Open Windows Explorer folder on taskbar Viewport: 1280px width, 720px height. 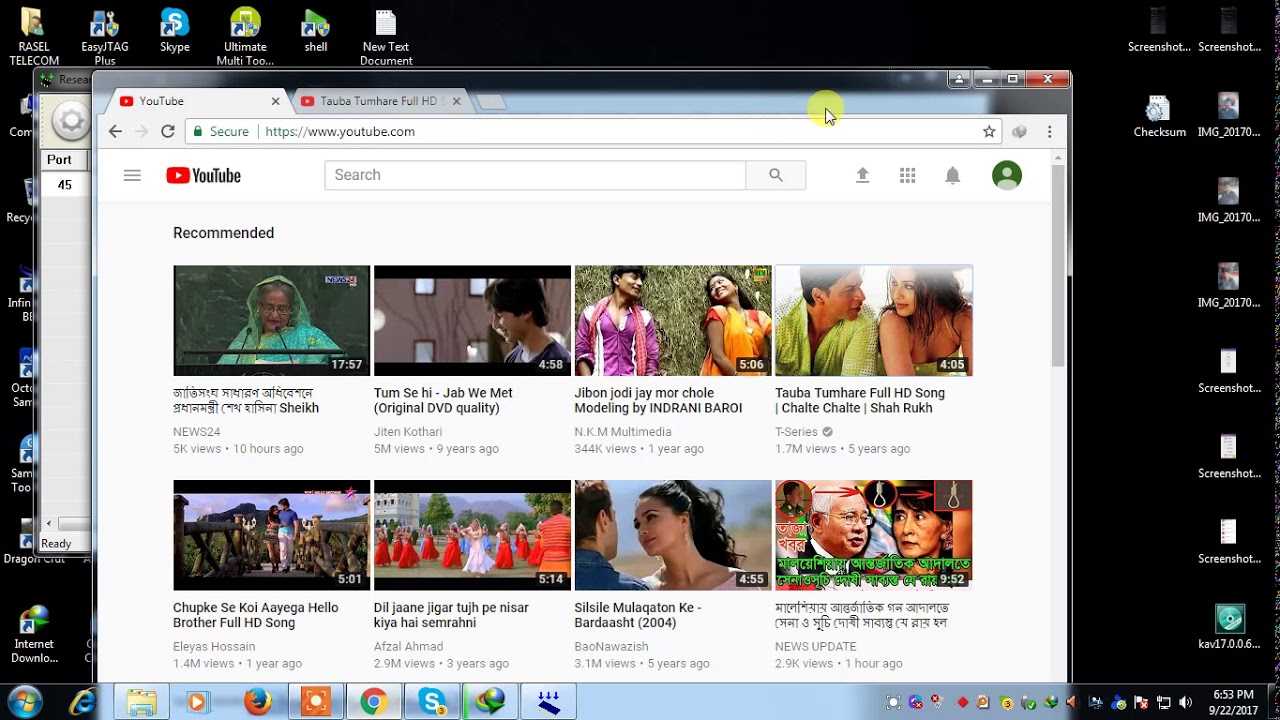pos(141,703)
